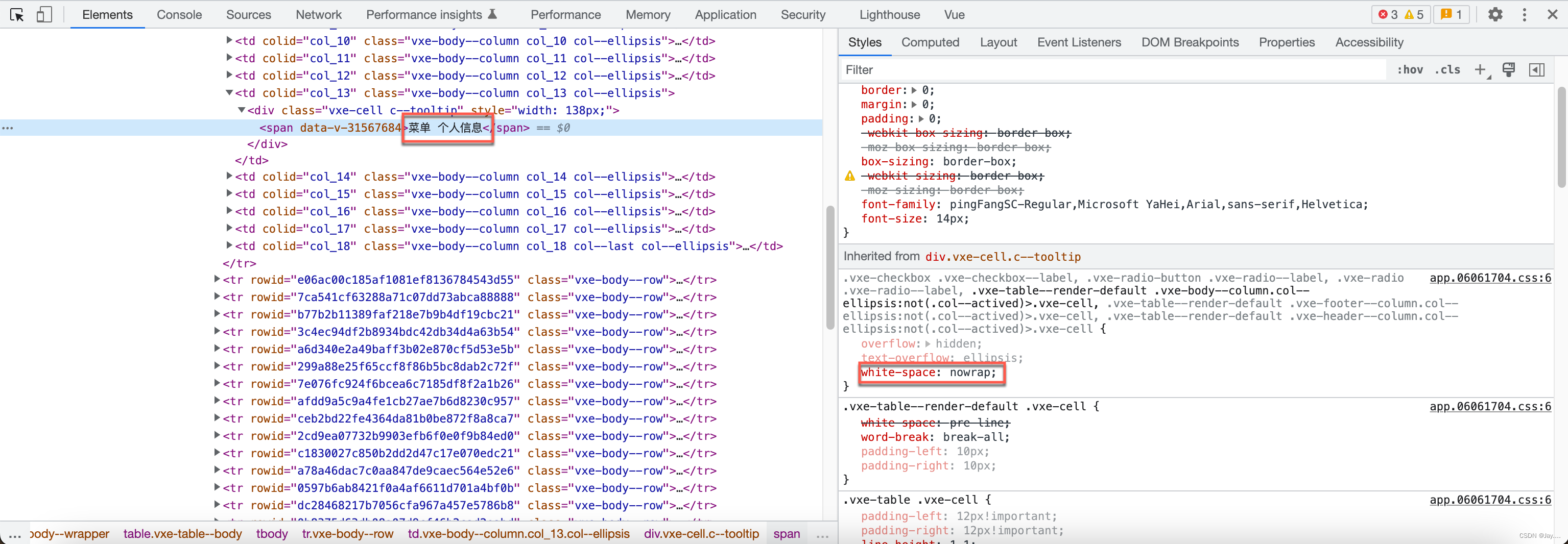The height and width of the screenshot is (544, 1568).
Task: Show hidden breadcrumbs on the right end
Action: pos(822,534)
